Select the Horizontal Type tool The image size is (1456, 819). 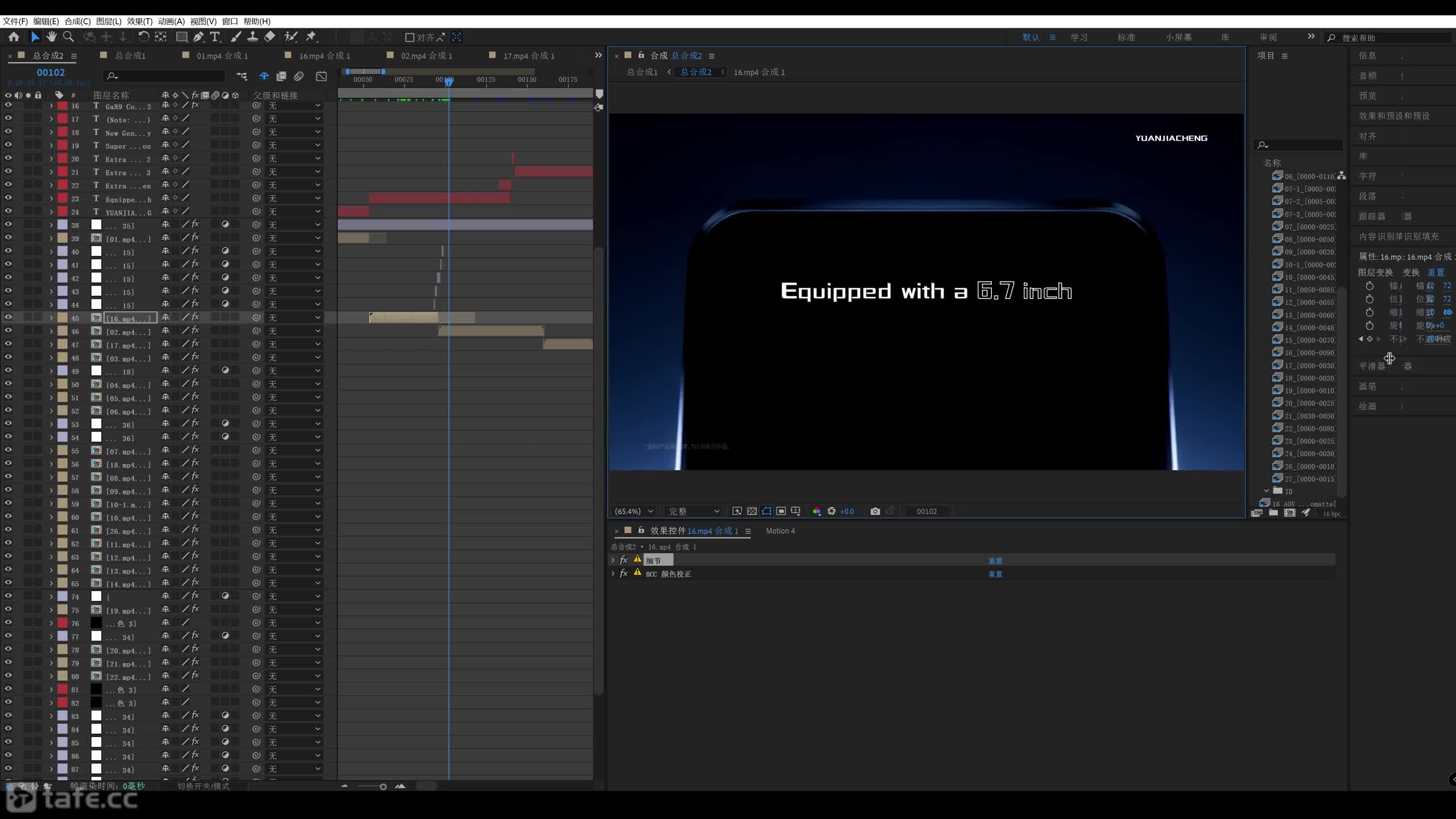[x=214, y=37]
